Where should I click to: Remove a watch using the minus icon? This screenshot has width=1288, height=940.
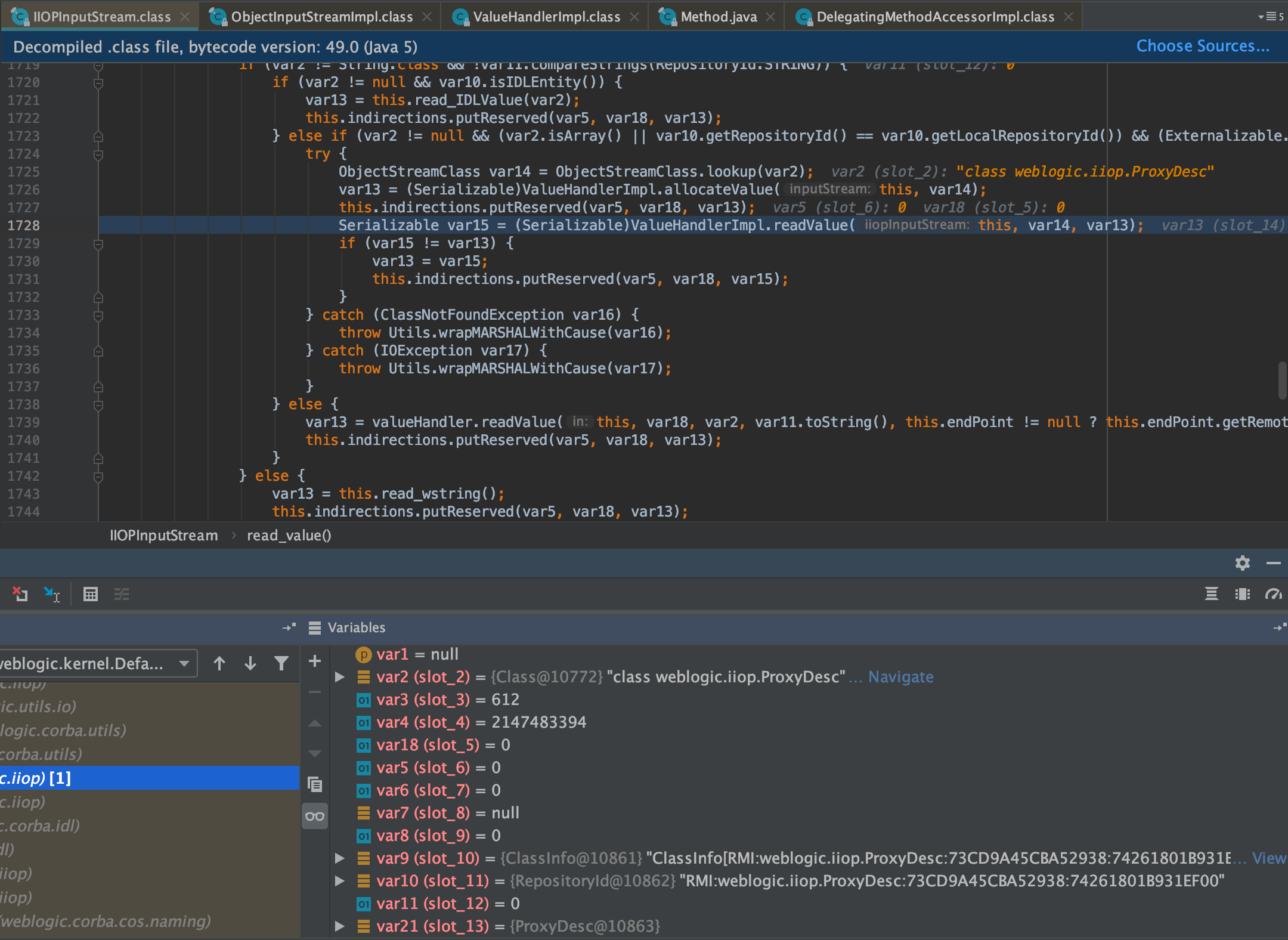pos(315,692)
